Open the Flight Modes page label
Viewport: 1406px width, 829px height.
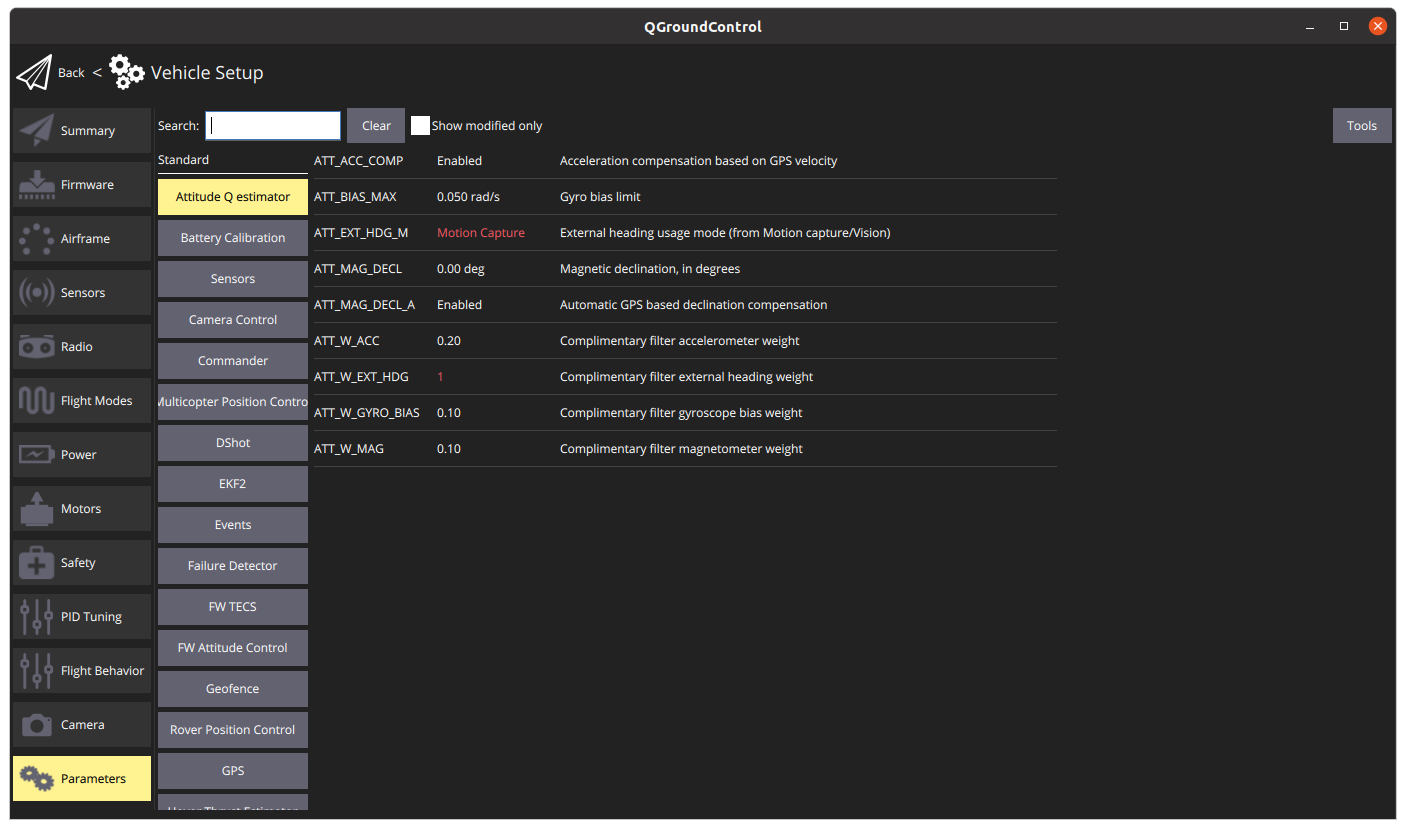97,401
